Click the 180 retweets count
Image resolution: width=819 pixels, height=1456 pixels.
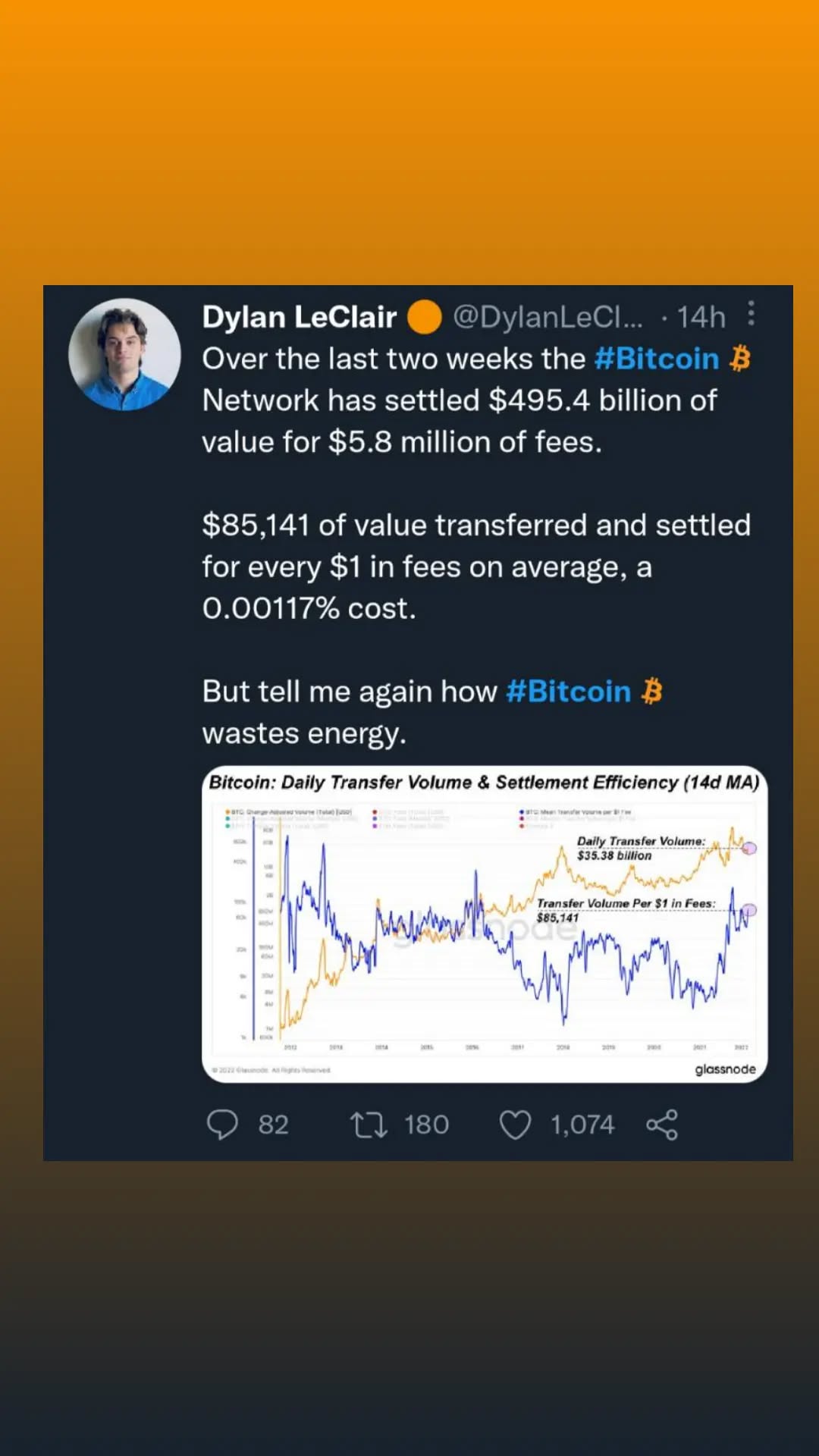pyautogui.click(x=426, y=1125)
